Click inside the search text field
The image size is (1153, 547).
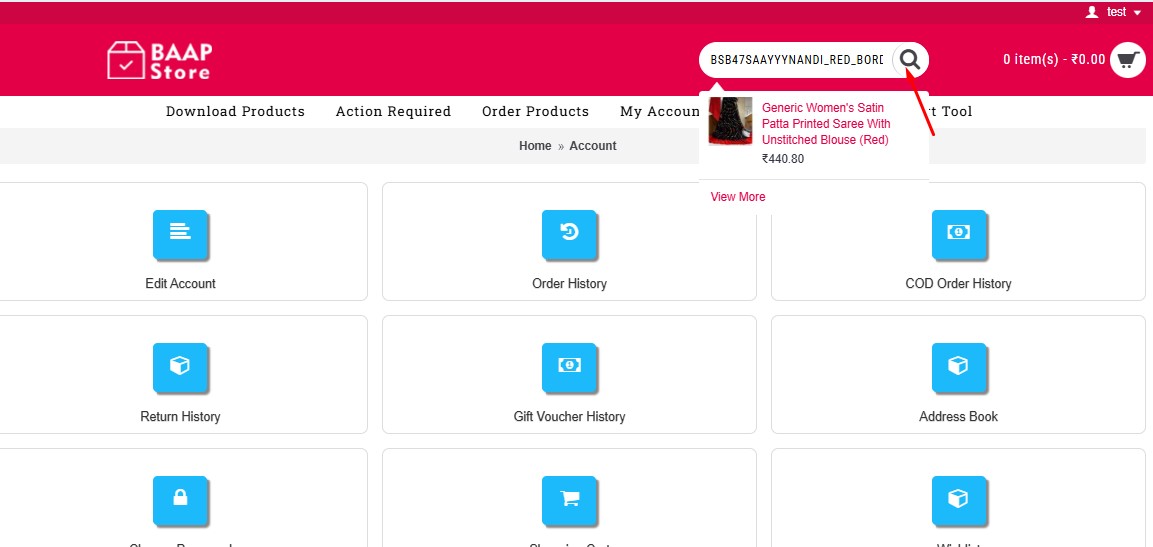click(x=795, y=60)
